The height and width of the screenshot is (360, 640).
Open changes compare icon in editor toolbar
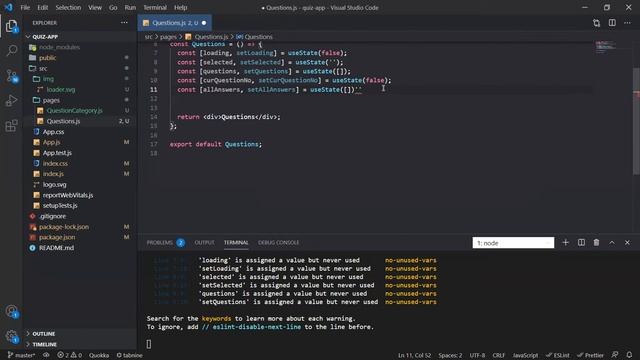(x=596, y=23)
